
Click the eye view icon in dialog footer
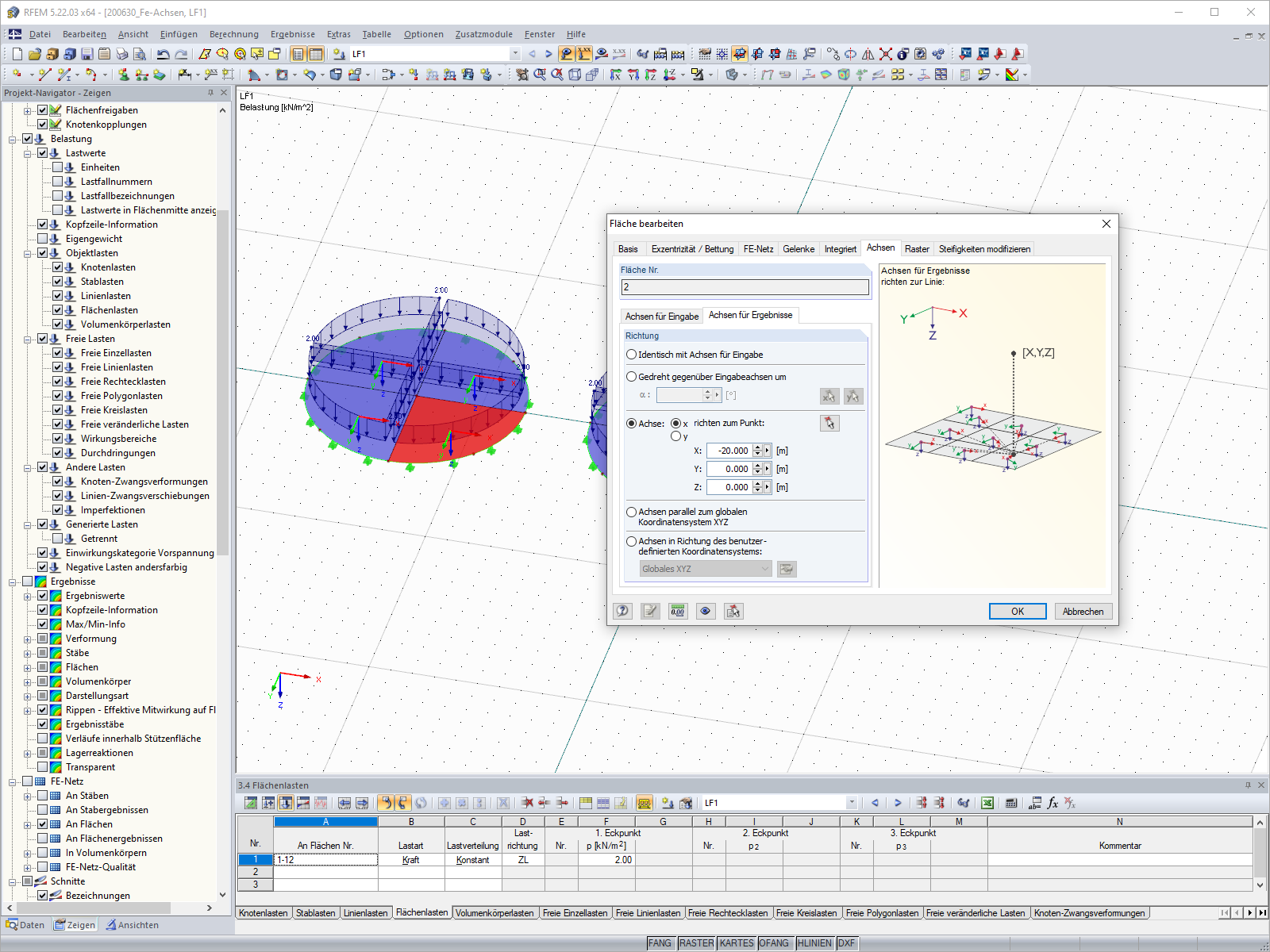pos(705,611)
